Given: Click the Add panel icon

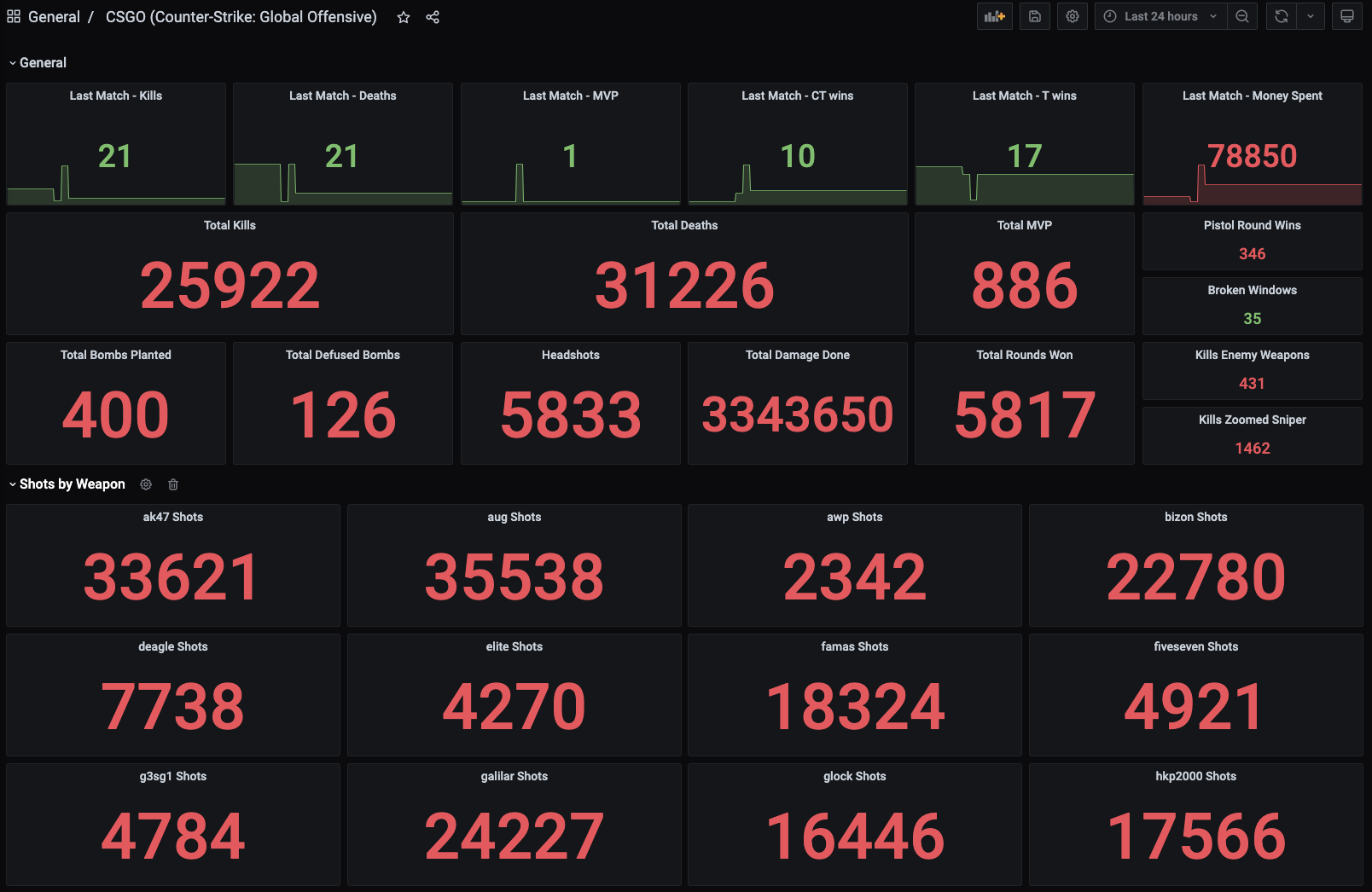Looking at the screenshot, I should tap(995, 16).
